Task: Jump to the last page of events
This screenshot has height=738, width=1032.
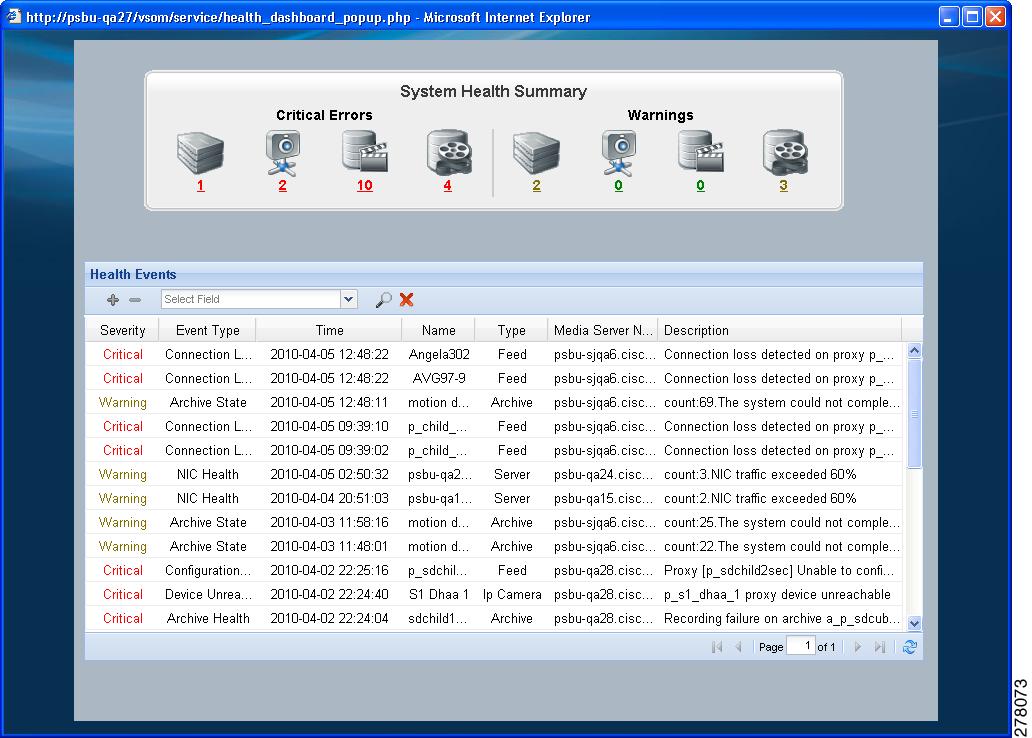Action: pos(880,647)
